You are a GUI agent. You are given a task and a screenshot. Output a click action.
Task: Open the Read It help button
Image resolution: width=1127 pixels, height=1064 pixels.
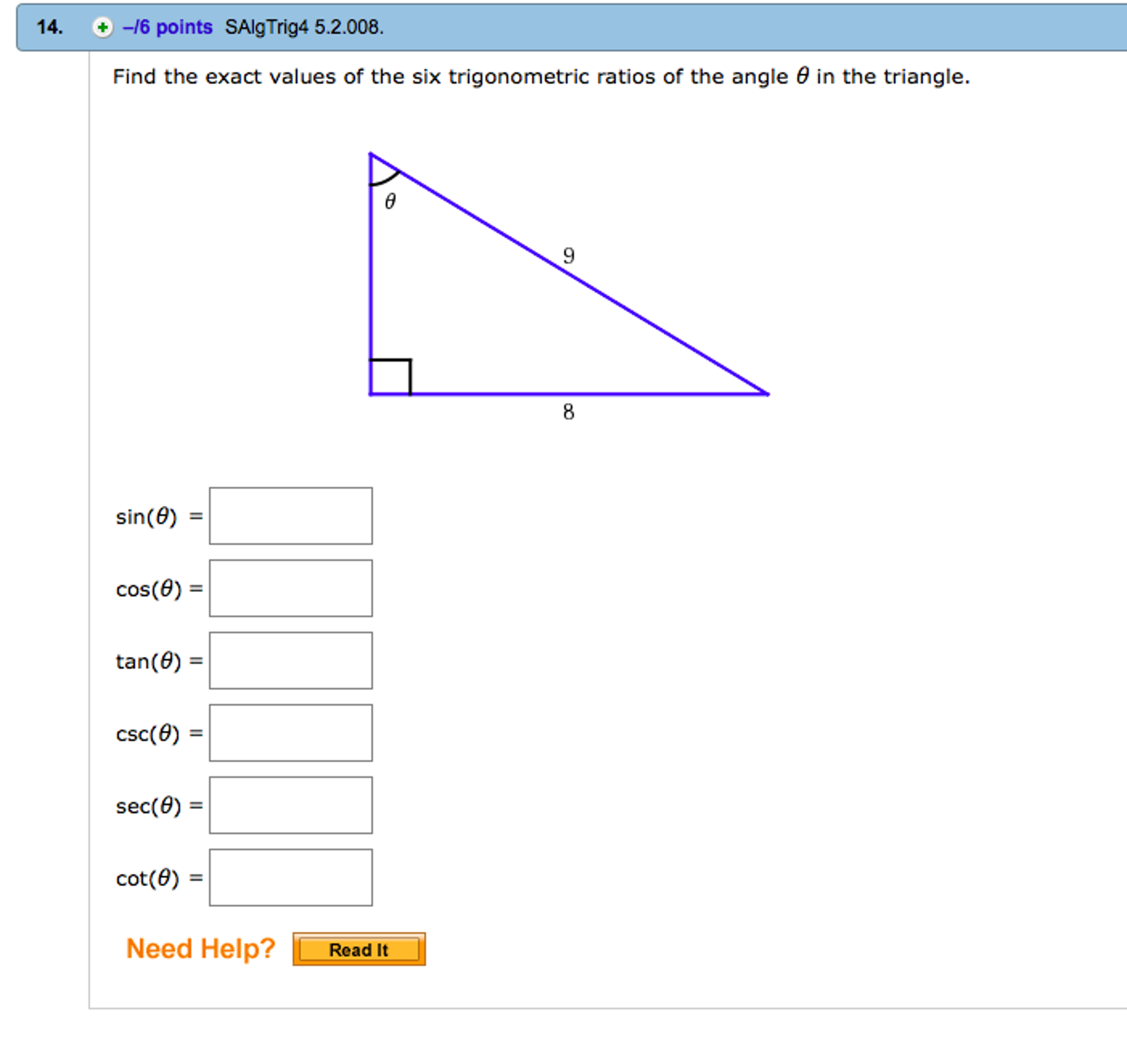point(359,949)
